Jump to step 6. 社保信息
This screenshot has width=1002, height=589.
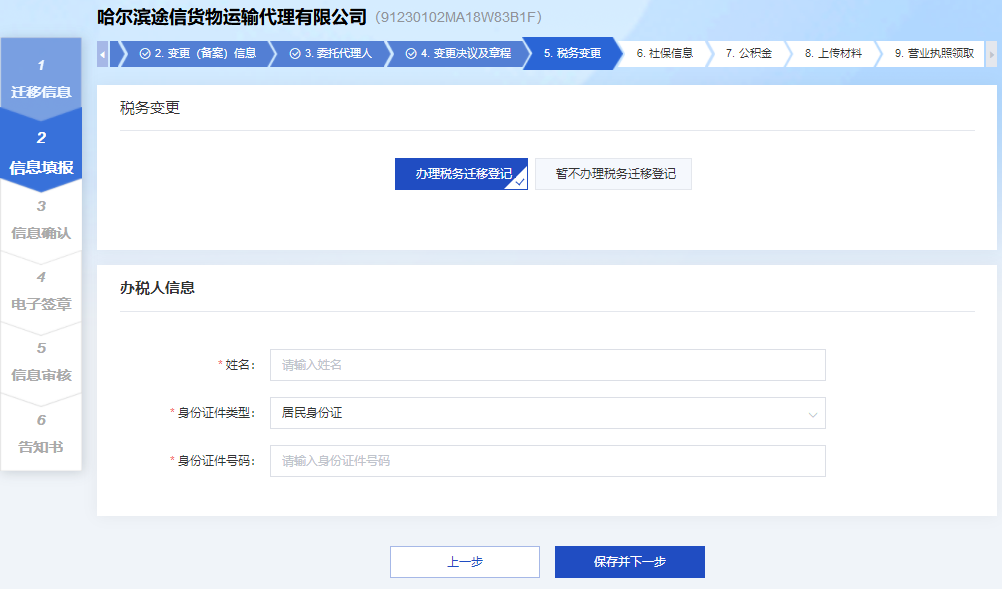point(664,54)
